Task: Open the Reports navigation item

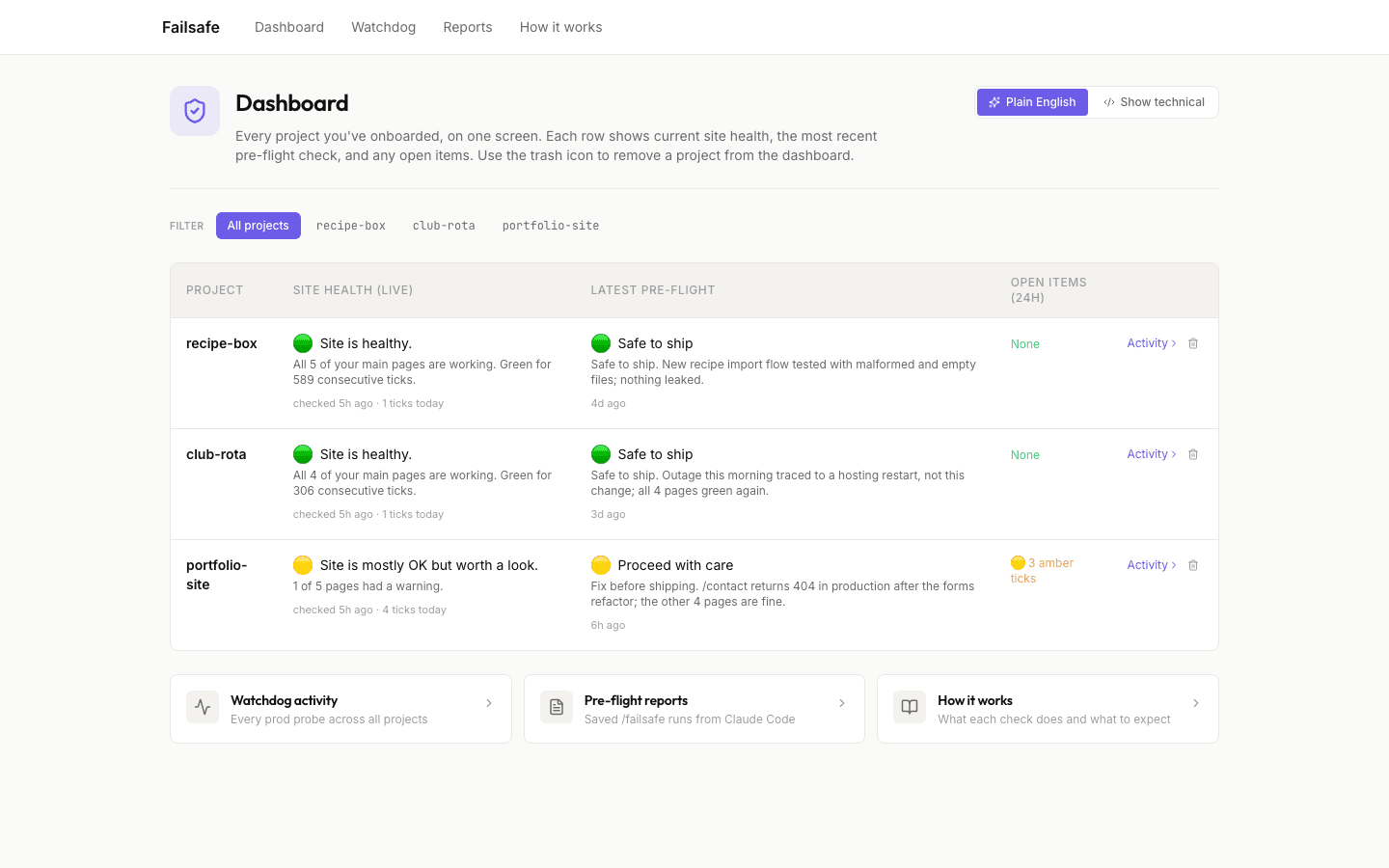Action: point(468,27)
